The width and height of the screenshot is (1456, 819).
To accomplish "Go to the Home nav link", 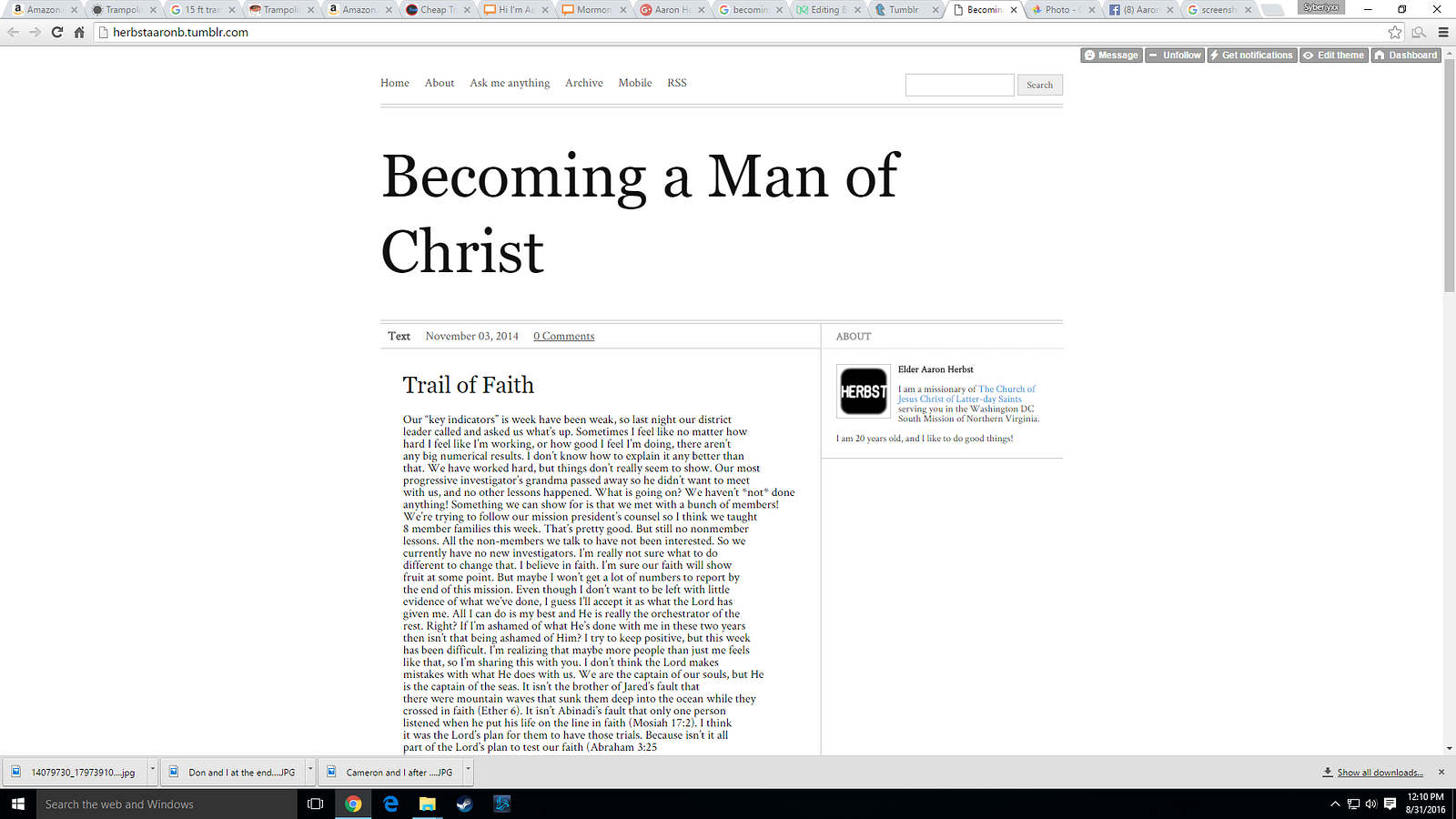I will coord(395,83).
